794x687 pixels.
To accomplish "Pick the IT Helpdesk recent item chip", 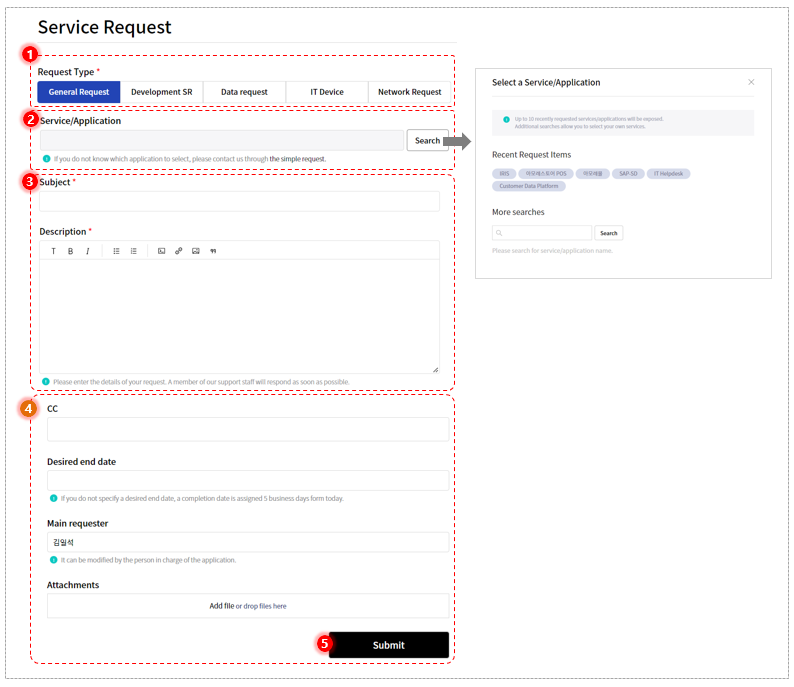I will (668, 174).
